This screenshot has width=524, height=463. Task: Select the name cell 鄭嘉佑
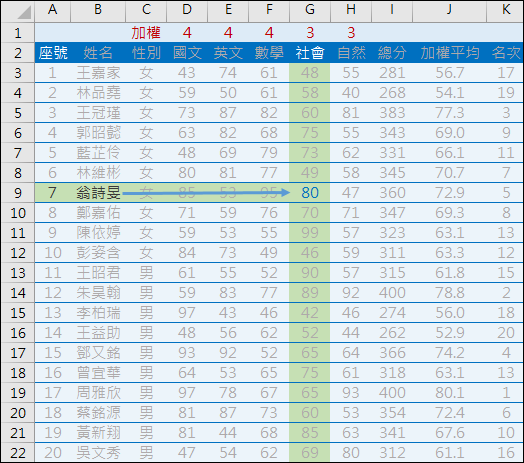98,213
